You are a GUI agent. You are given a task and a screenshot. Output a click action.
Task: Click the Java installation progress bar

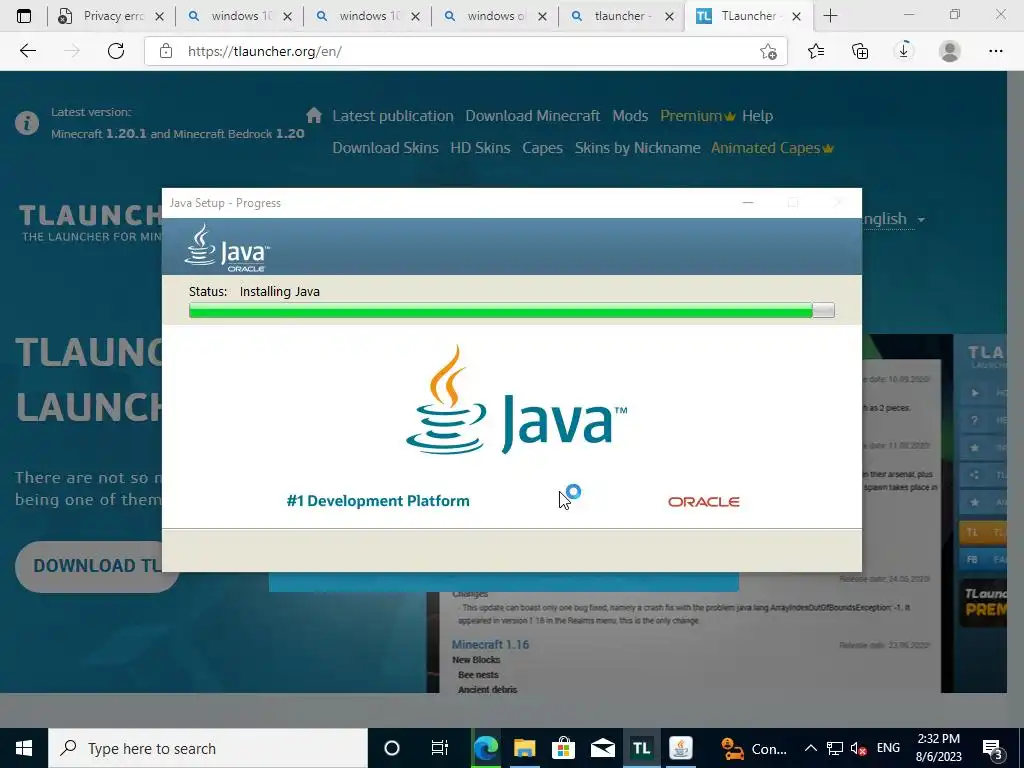click(511, 310)
